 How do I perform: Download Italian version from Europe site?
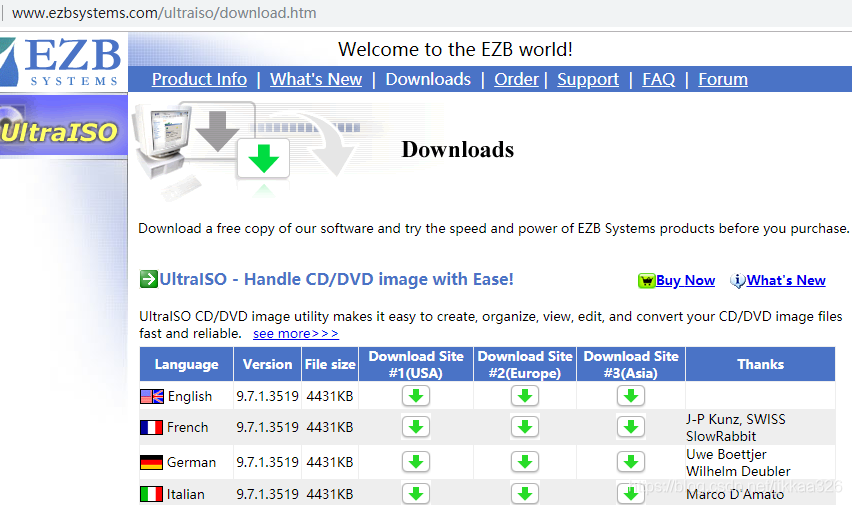point(525,494)
